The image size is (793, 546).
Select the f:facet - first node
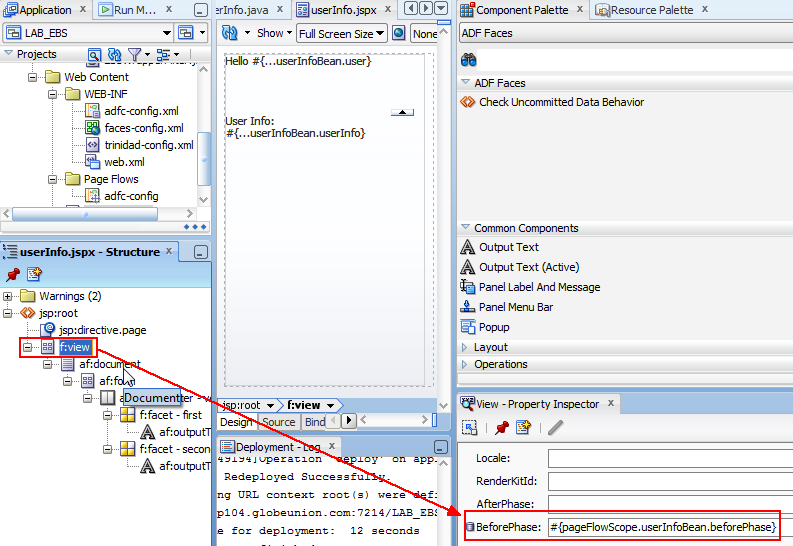pyautogui.click(x=170, y=416)
